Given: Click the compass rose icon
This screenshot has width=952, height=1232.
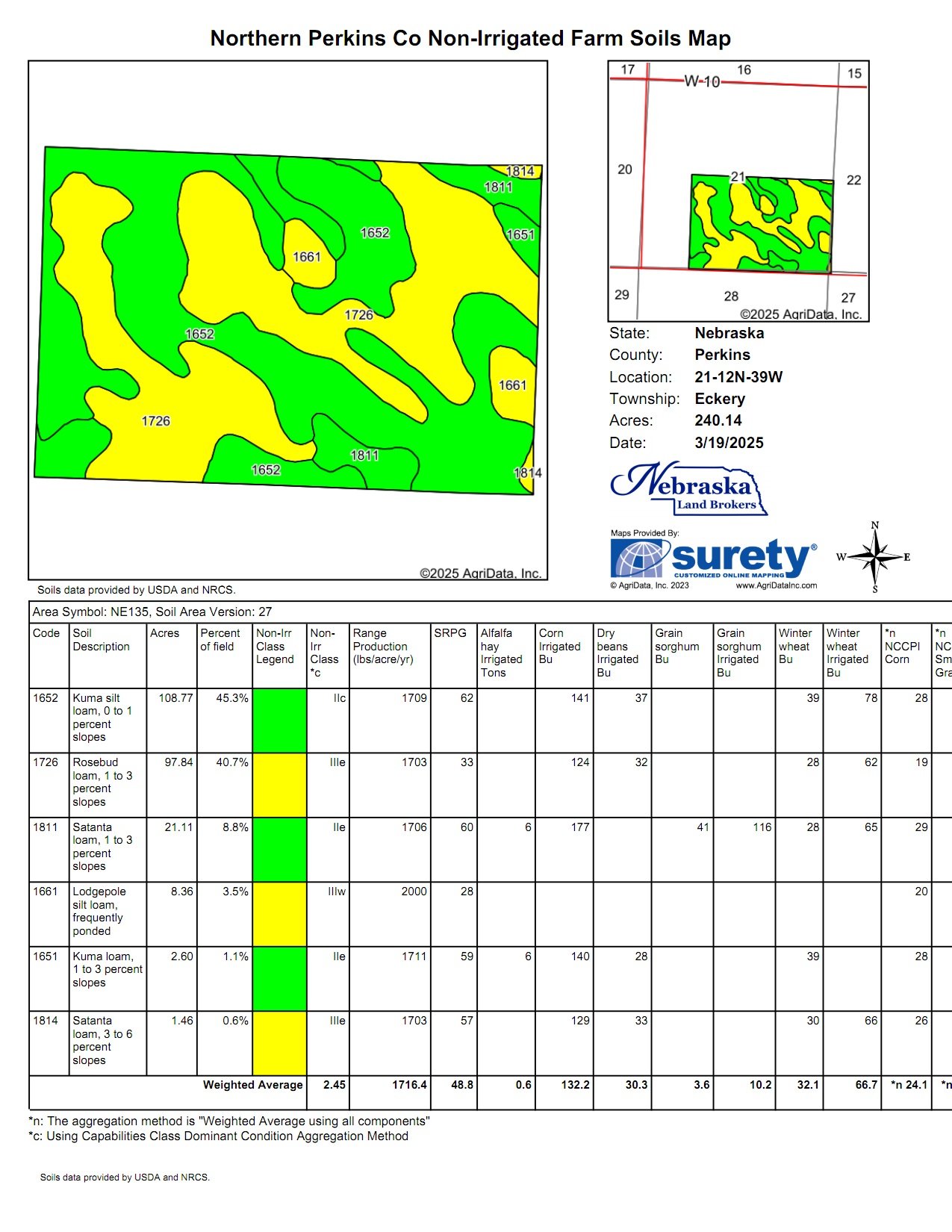Looking at the screenshot, I should (875, 558).
